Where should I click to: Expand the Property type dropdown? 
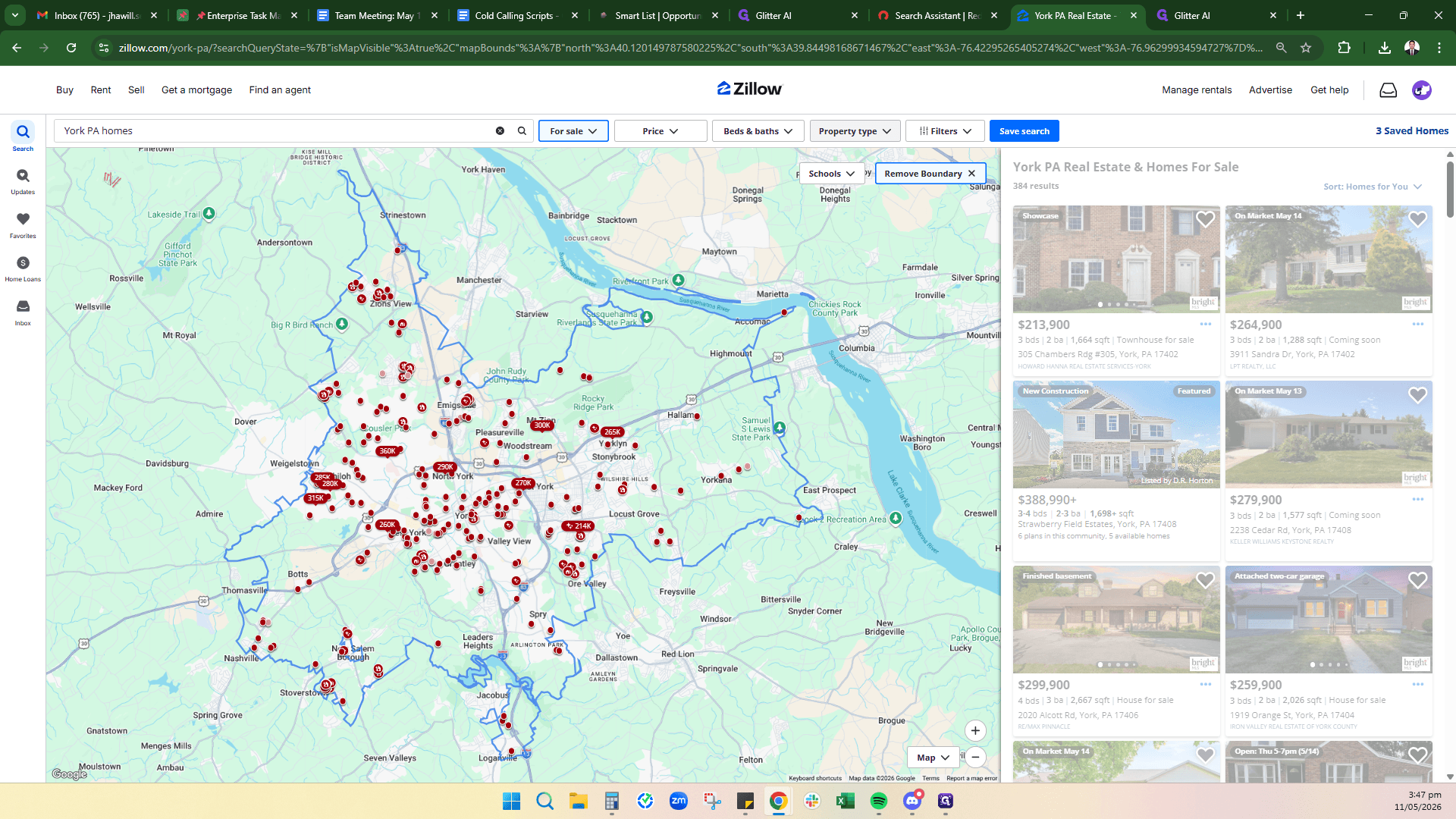point(855,131)
